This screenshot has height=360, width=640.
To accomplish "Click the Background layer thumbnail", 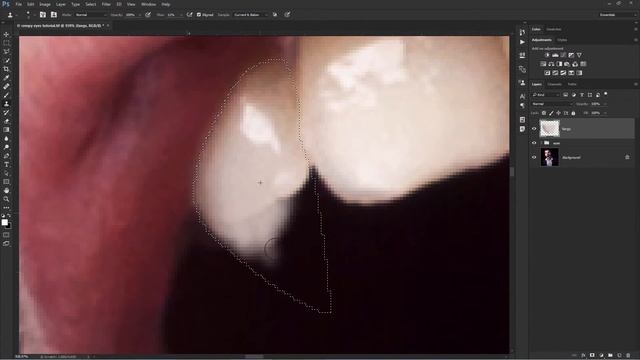I will [x=549, y=157].
